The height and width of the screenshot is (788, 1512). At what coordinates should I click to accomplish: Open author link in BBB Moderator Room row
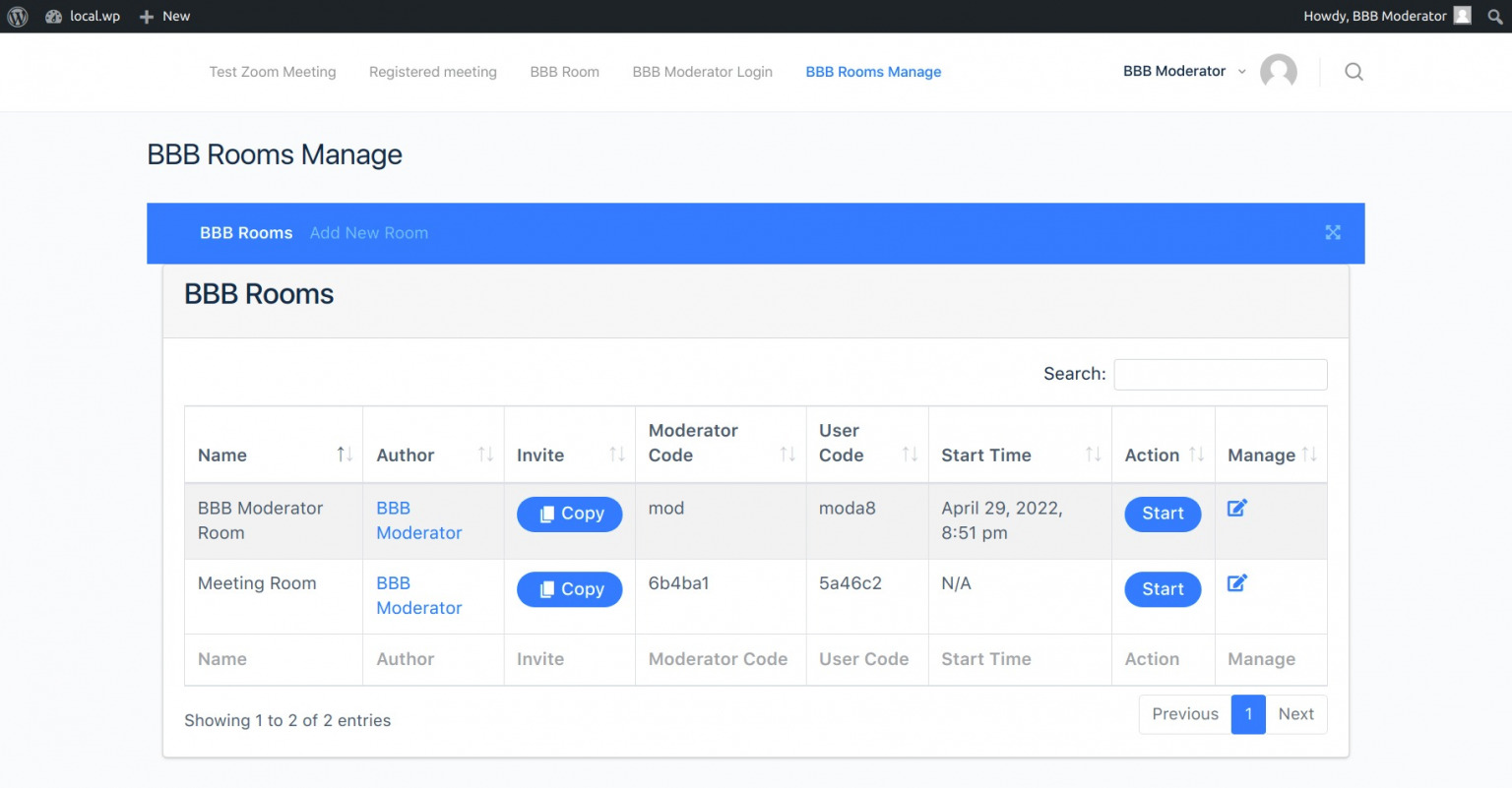(x=419, y=520)
